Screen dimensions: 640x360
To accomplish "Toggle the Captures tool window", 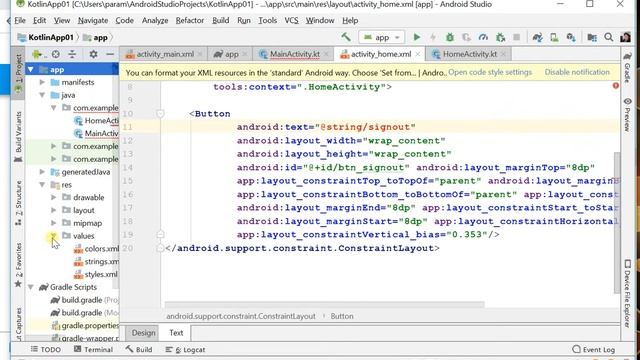I will pos(18,324).
